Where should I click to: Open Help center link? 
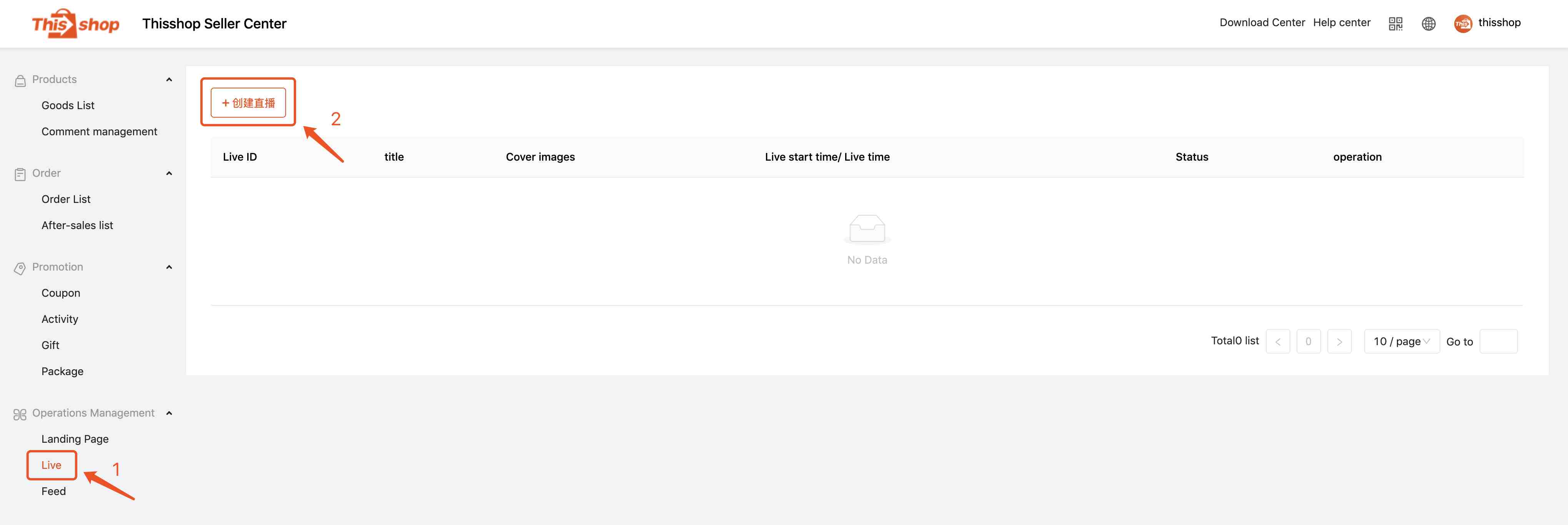point(1342,23)
